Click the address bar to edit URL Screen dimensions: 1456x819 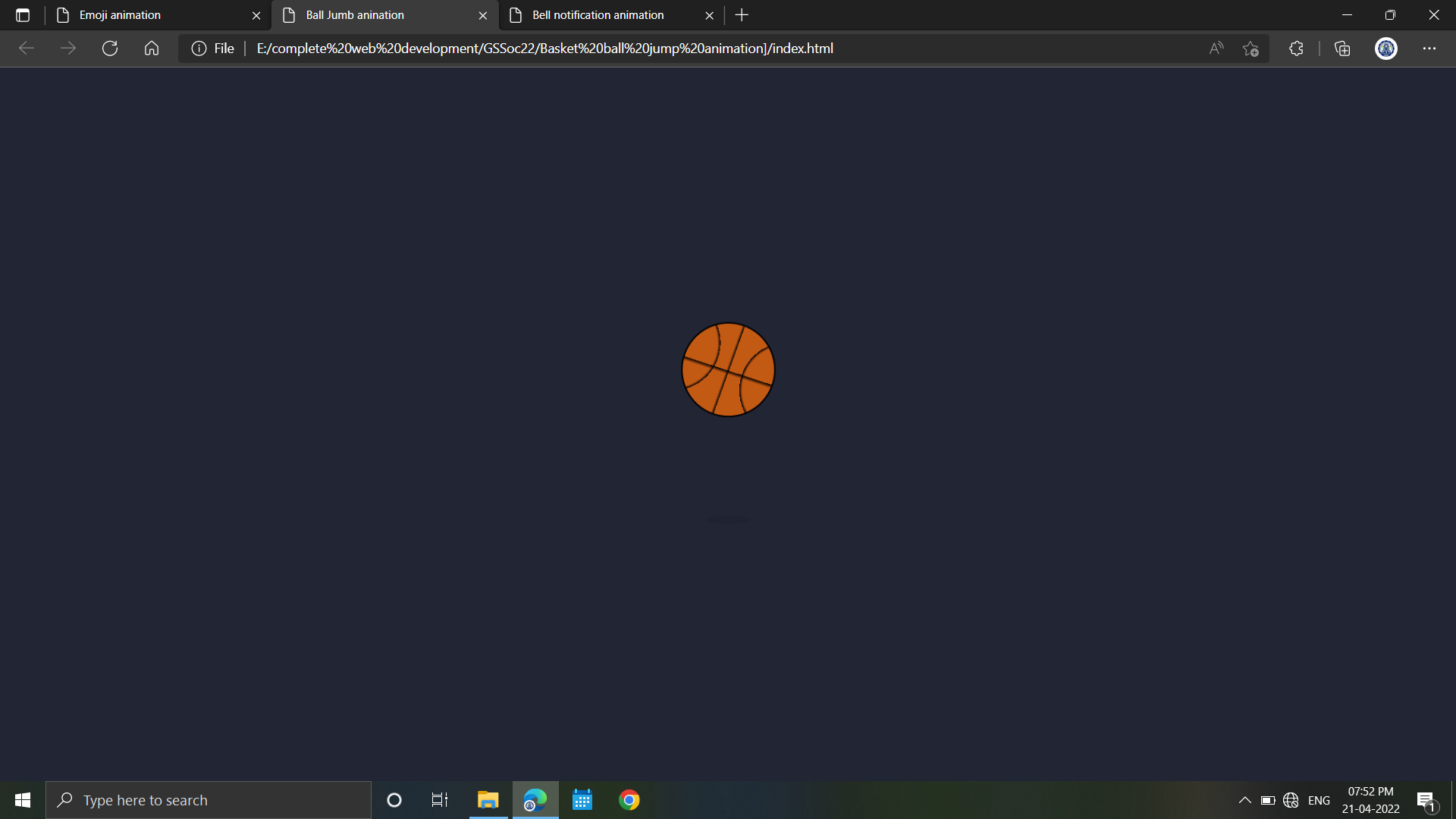[682, 48]
